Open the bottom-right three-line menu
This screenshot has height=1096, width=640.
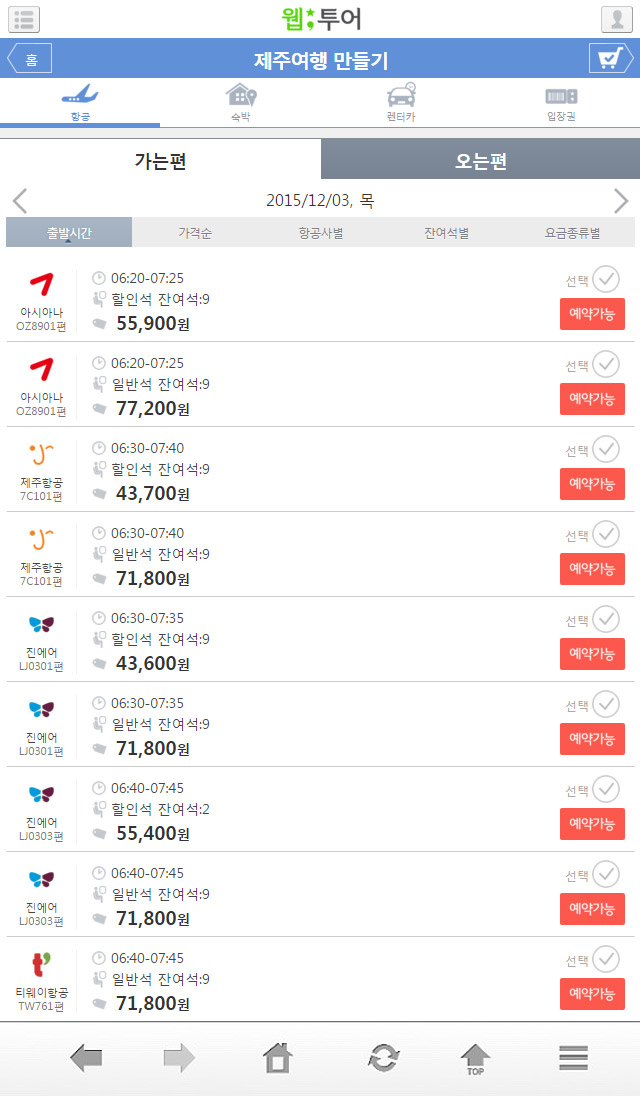[x=574, y=1058]
